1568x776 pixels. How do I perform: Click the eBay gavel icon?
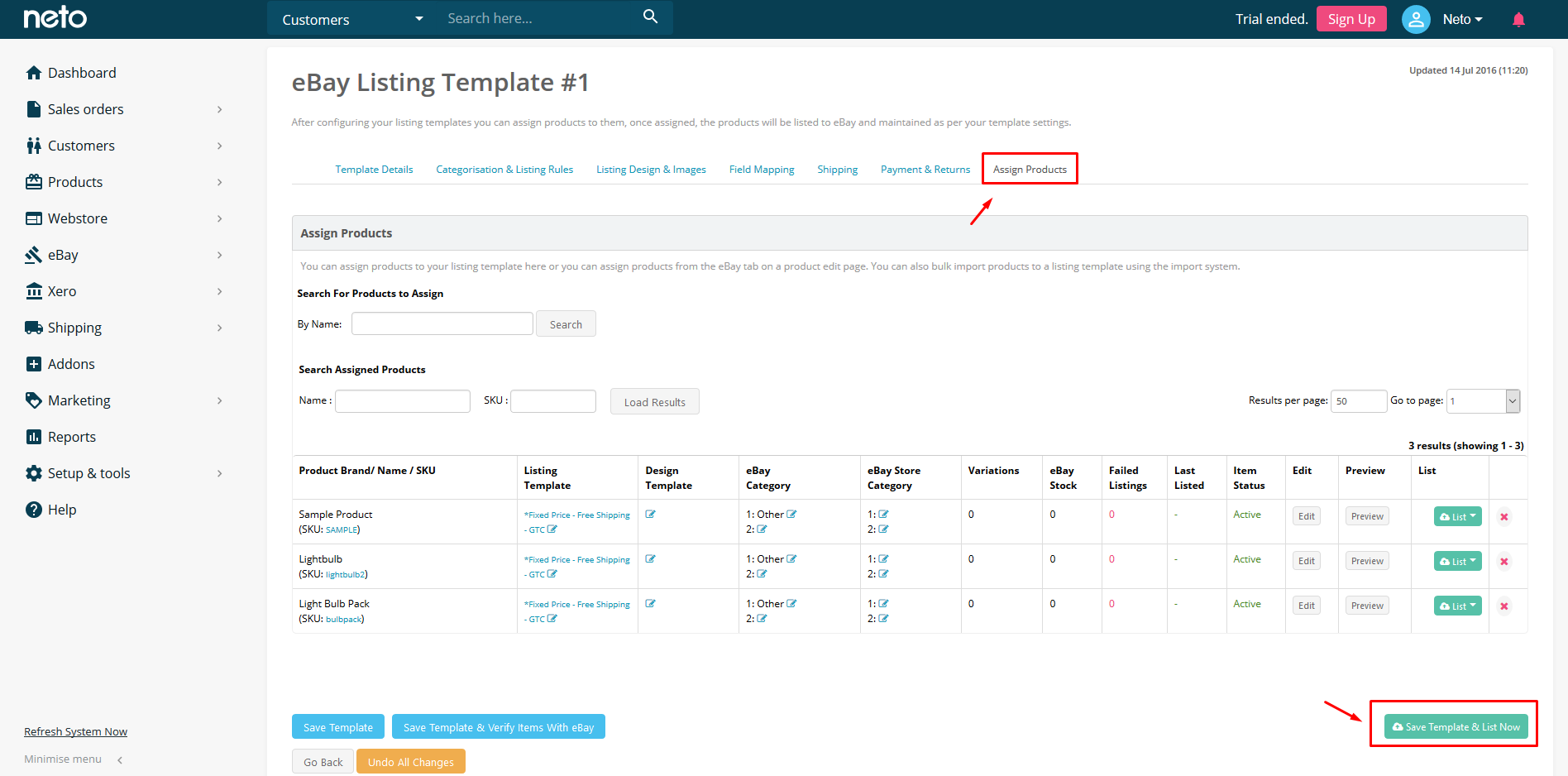click(x=34, y=255)
